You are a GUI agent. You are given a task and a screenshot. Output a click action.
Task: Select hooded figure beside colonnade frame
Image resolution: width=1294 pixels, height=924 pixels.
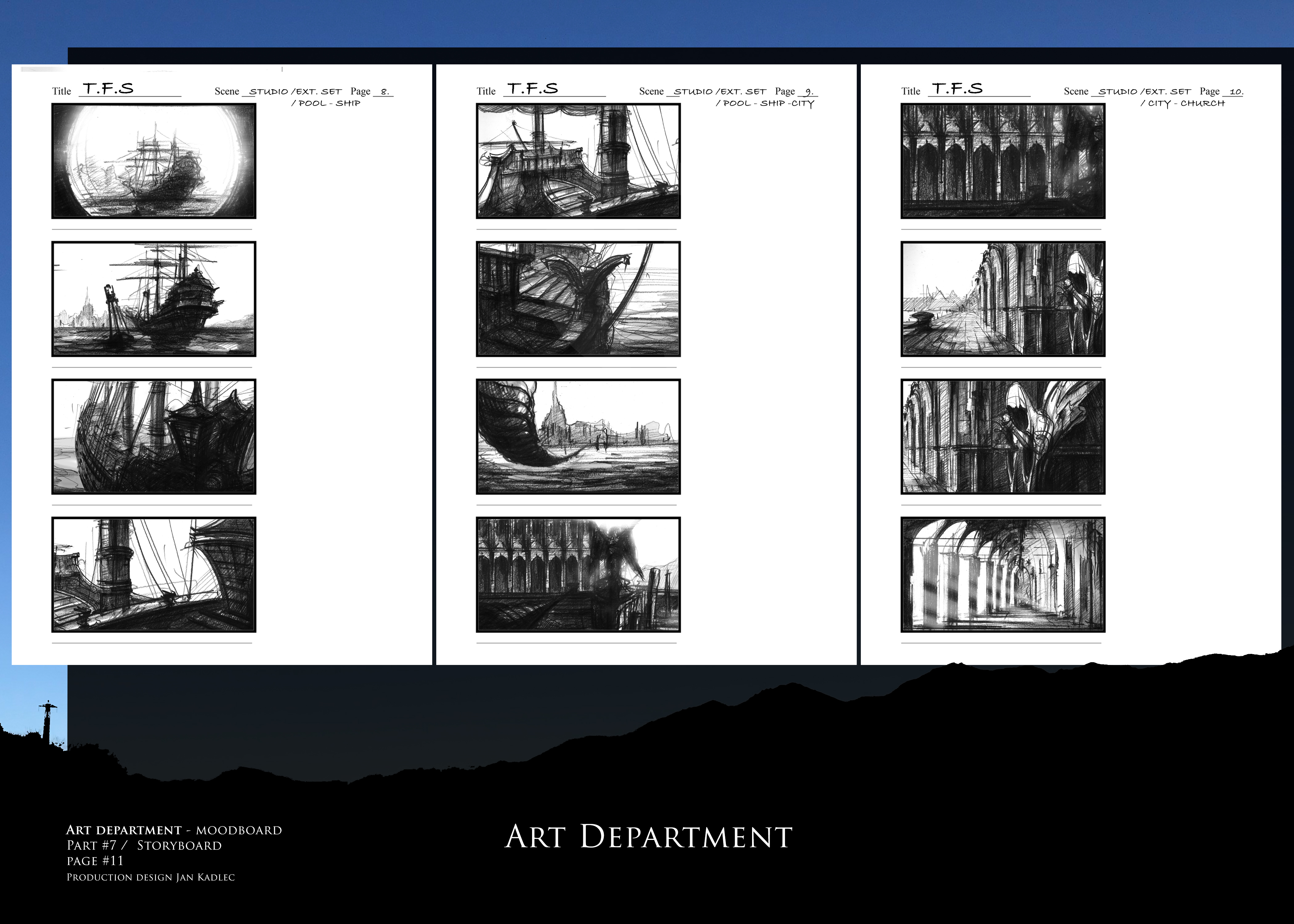tap(1003, 299)
